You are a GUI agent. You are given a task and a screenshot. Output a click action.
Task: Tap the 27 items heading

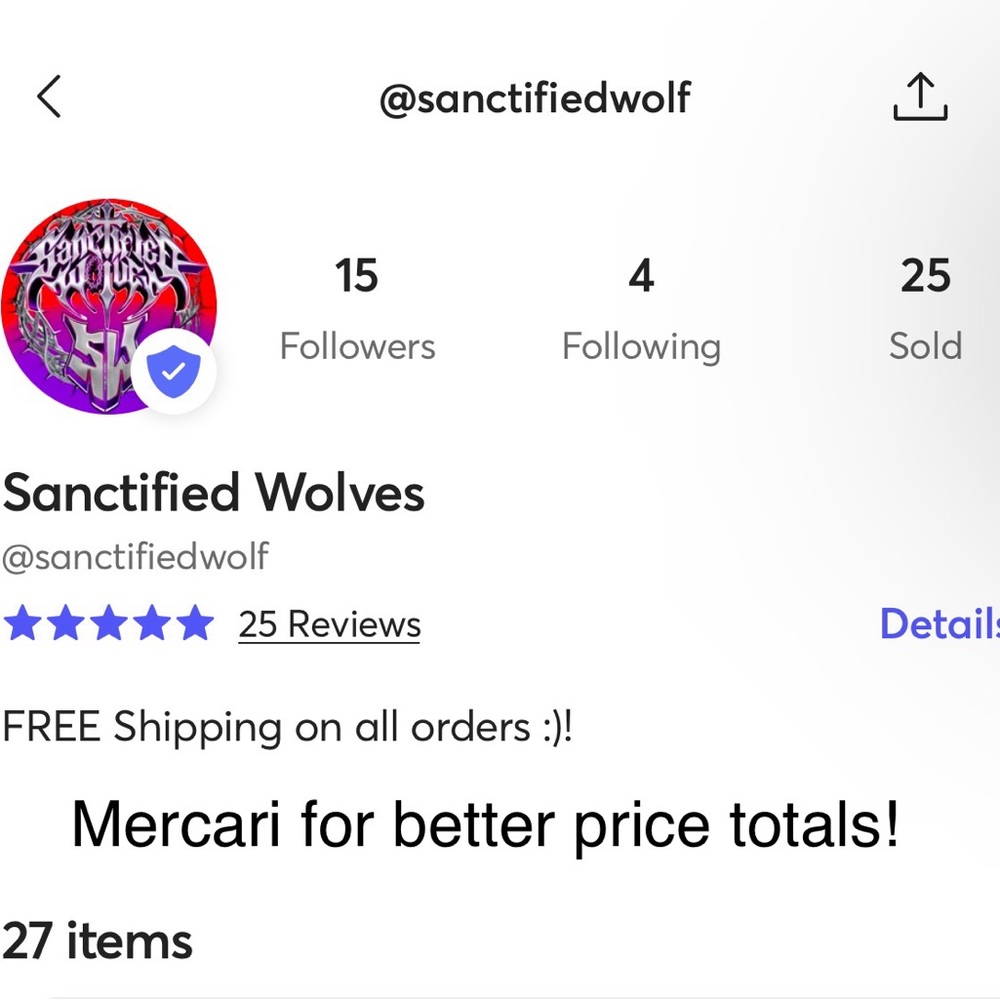point(97,941)
